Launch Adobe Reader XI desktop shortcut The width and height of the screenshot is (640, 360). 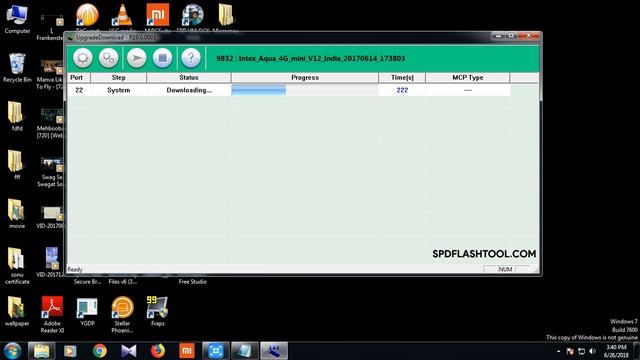[52, 314]
